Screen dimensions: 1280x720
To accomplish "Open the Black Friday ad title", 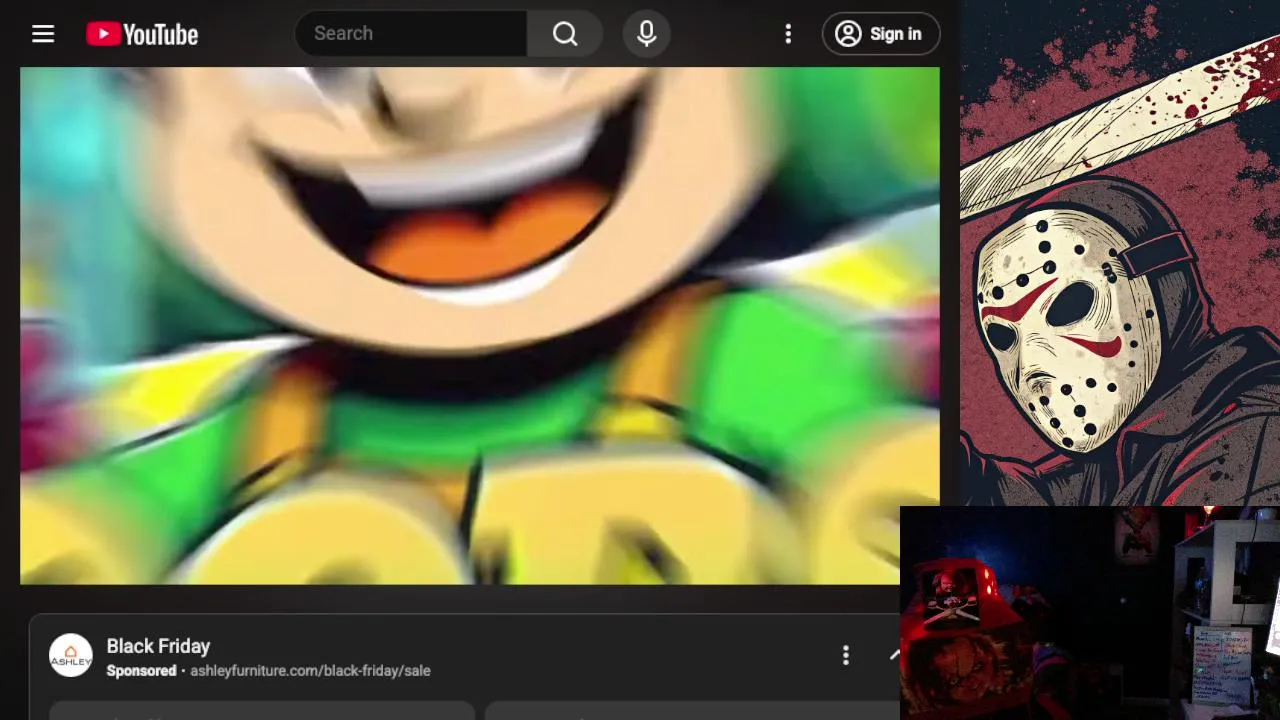I will point(158,646).
